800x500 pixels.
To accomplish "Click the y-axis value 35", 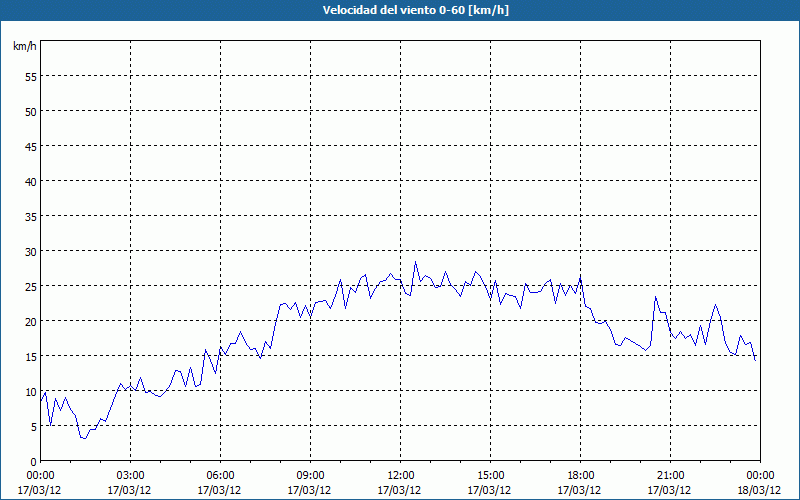I will [x=31, y=216].
